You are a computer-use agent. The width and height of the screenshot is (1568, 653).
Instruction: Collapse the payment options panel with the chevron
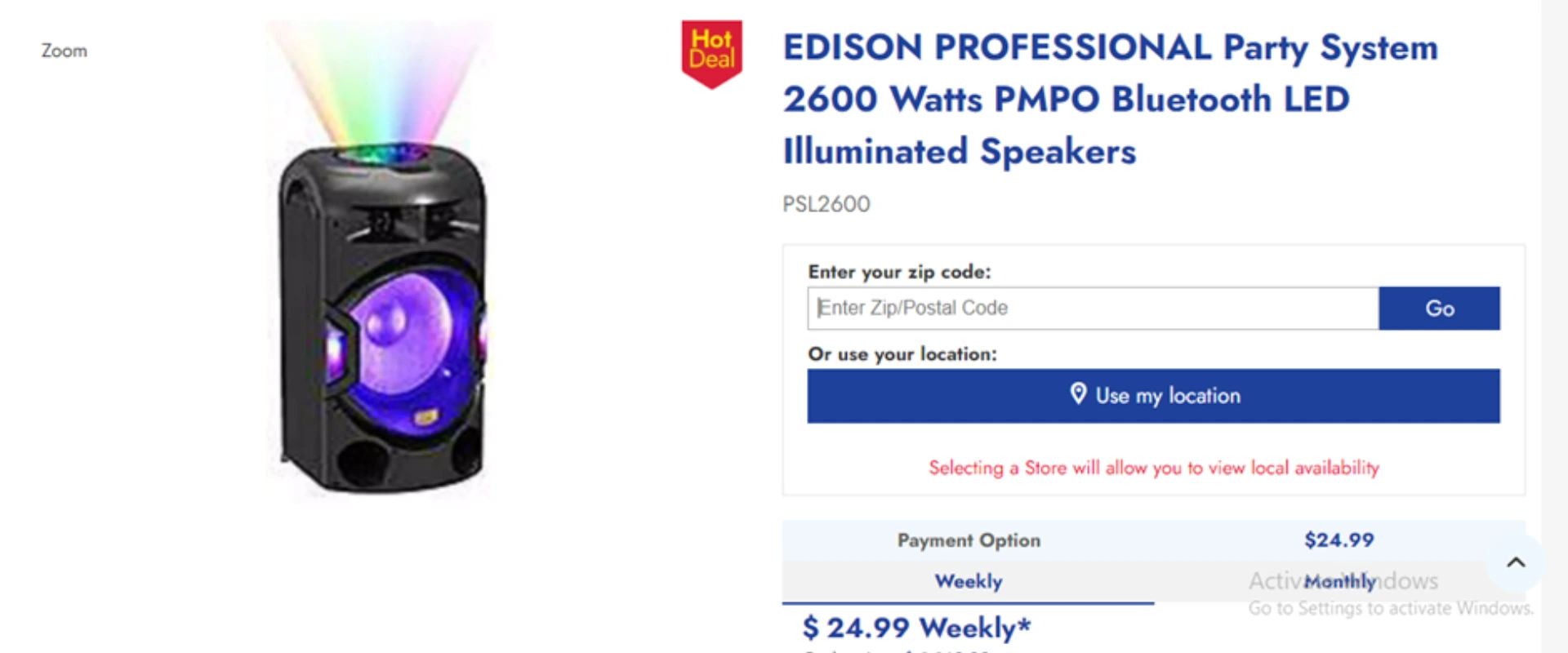tap(1517, 562)
